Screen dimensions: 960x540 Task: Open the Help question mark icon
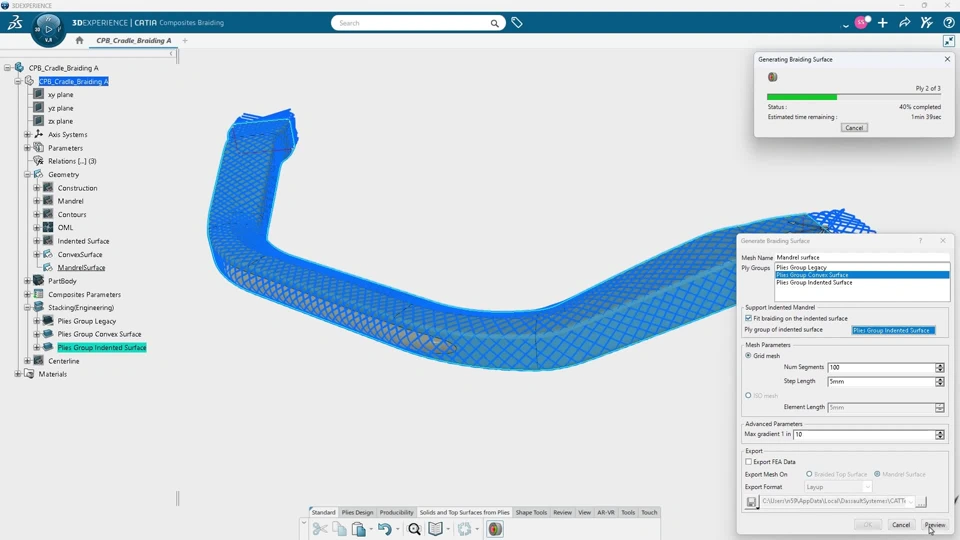(948, 23)
